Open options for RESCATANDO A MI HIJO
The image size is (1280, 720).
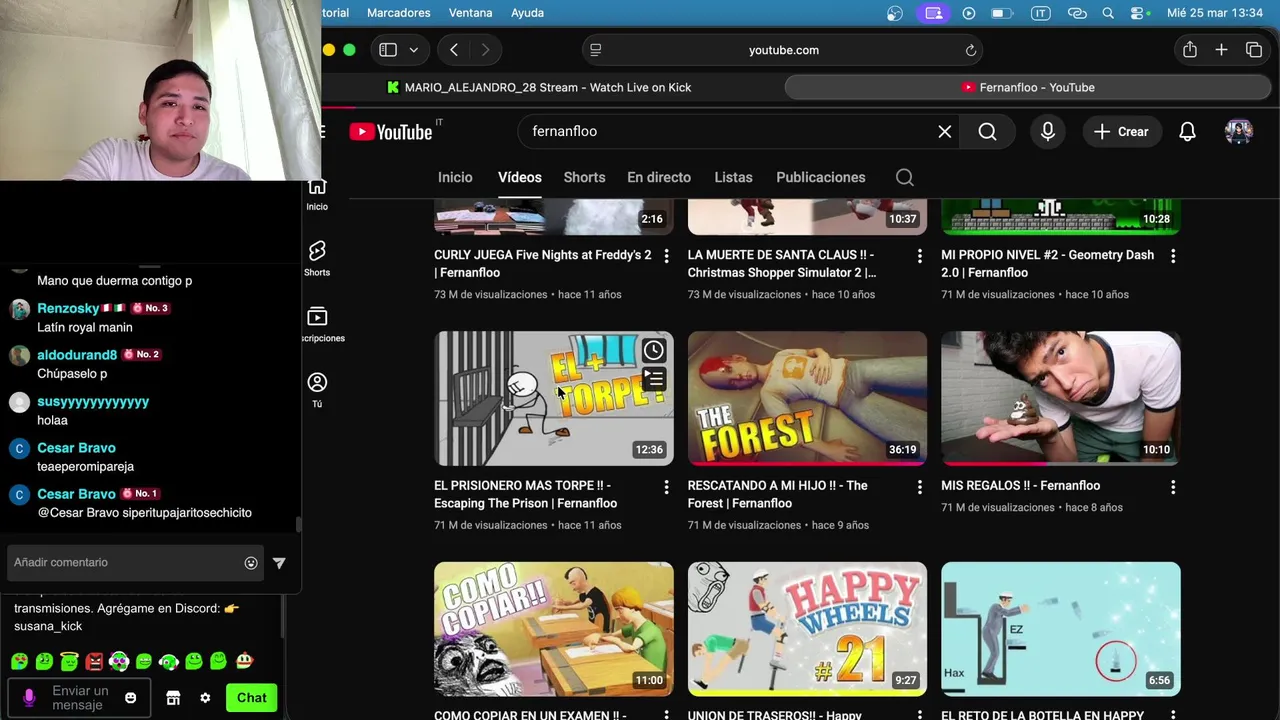920,487
